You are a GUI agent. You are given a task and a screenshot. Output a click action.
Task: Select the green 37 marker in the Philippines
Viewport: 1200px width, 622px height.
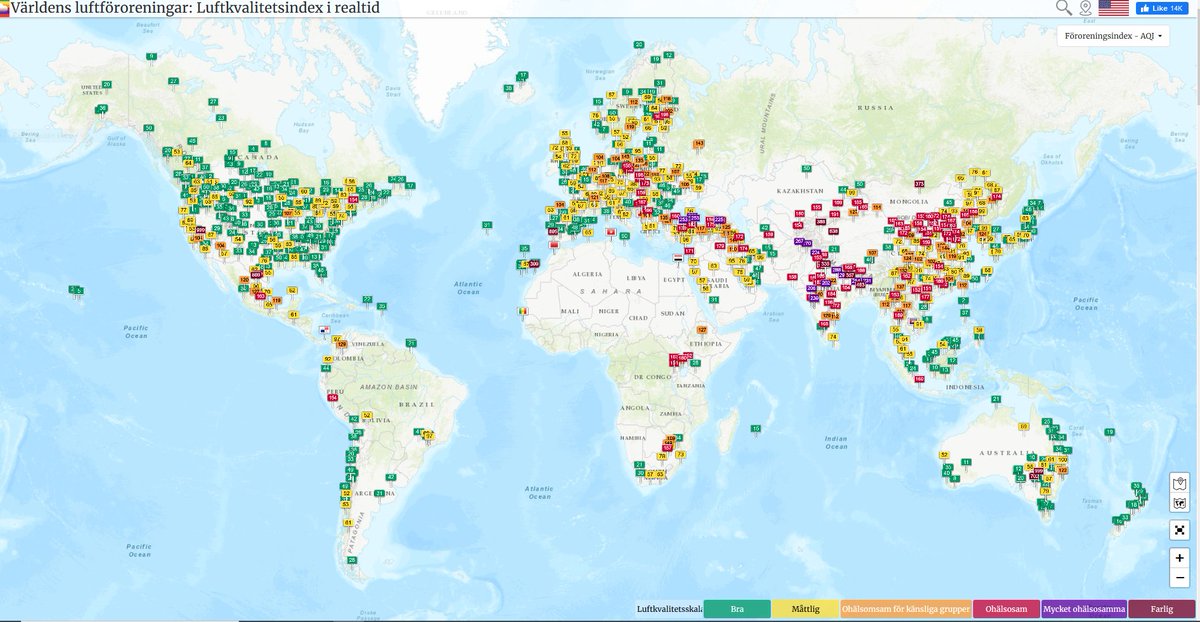[x=966, y=313]
